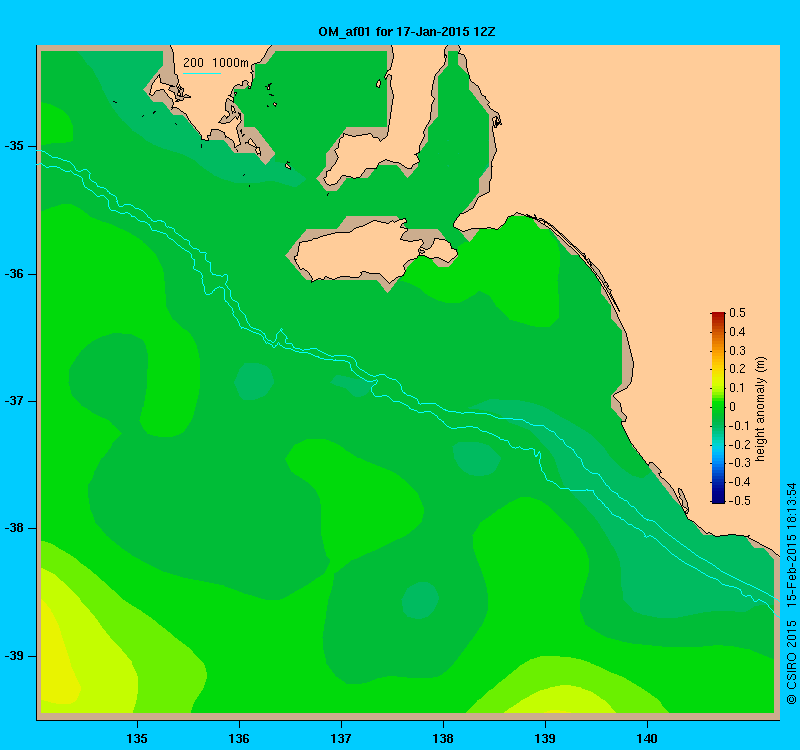Click the -0.2 value on the colorbar

pyautogui.click(x=738, y=444)
